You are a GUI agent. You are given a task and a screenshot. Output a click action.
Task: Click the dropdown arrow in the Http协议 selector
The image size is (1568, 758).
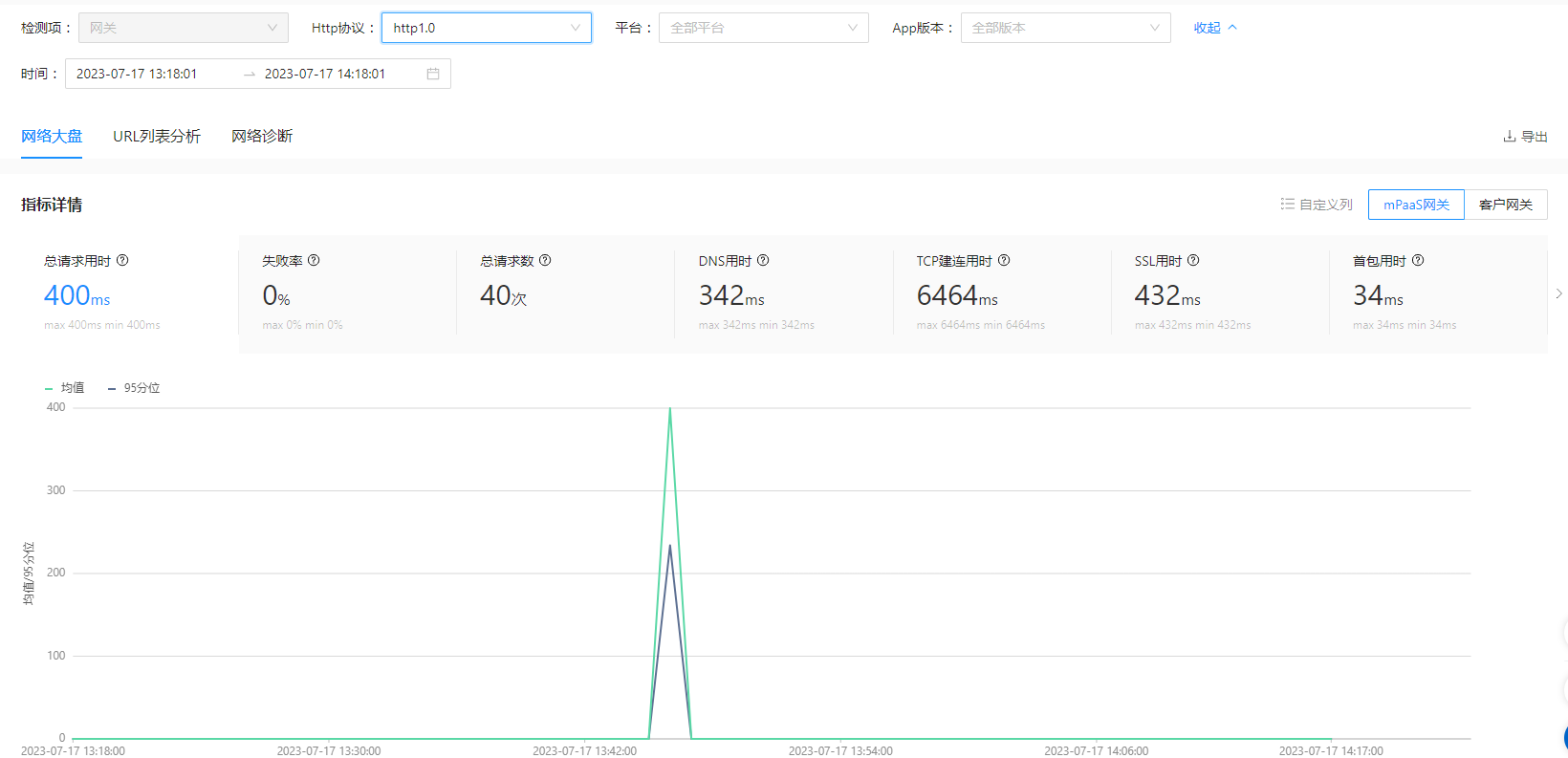576,28
